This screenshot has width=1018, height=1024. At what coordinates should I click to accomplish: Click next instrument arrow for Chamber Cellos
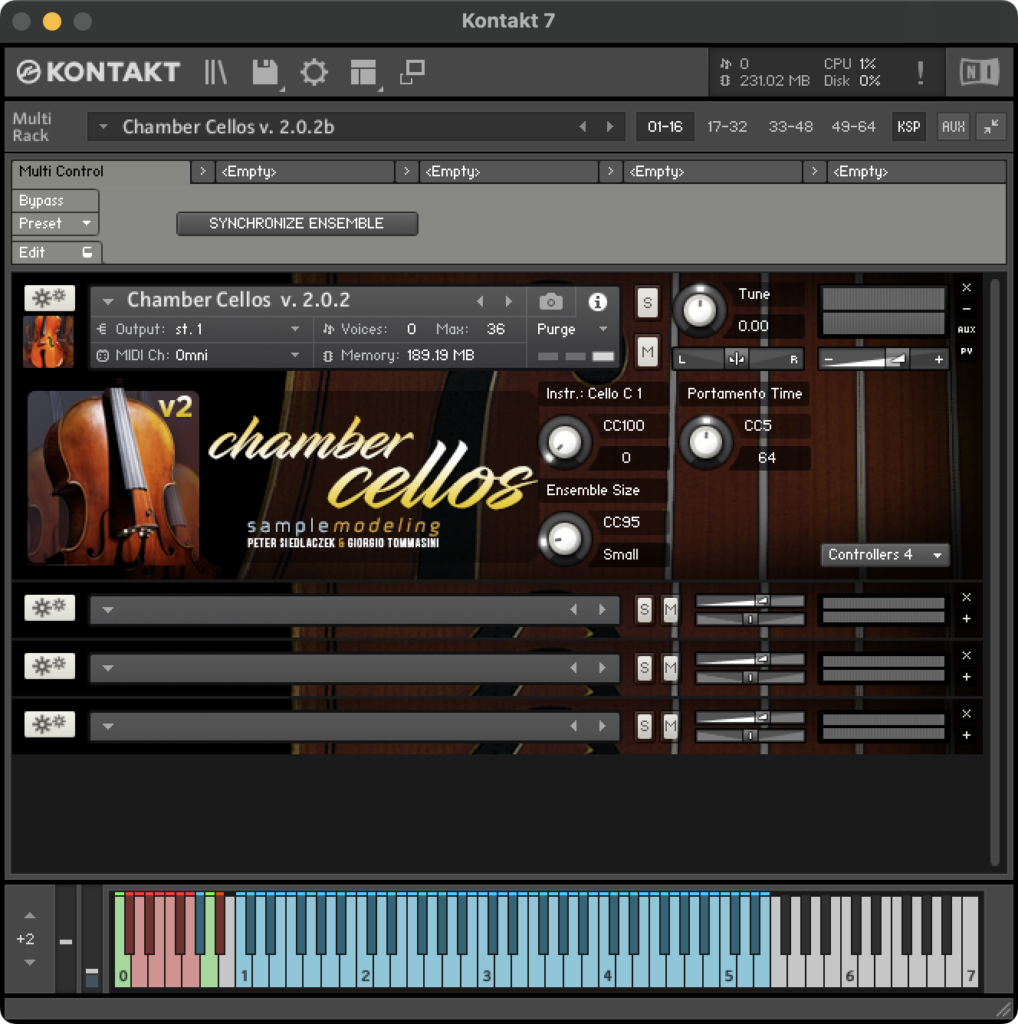point(508,301)
